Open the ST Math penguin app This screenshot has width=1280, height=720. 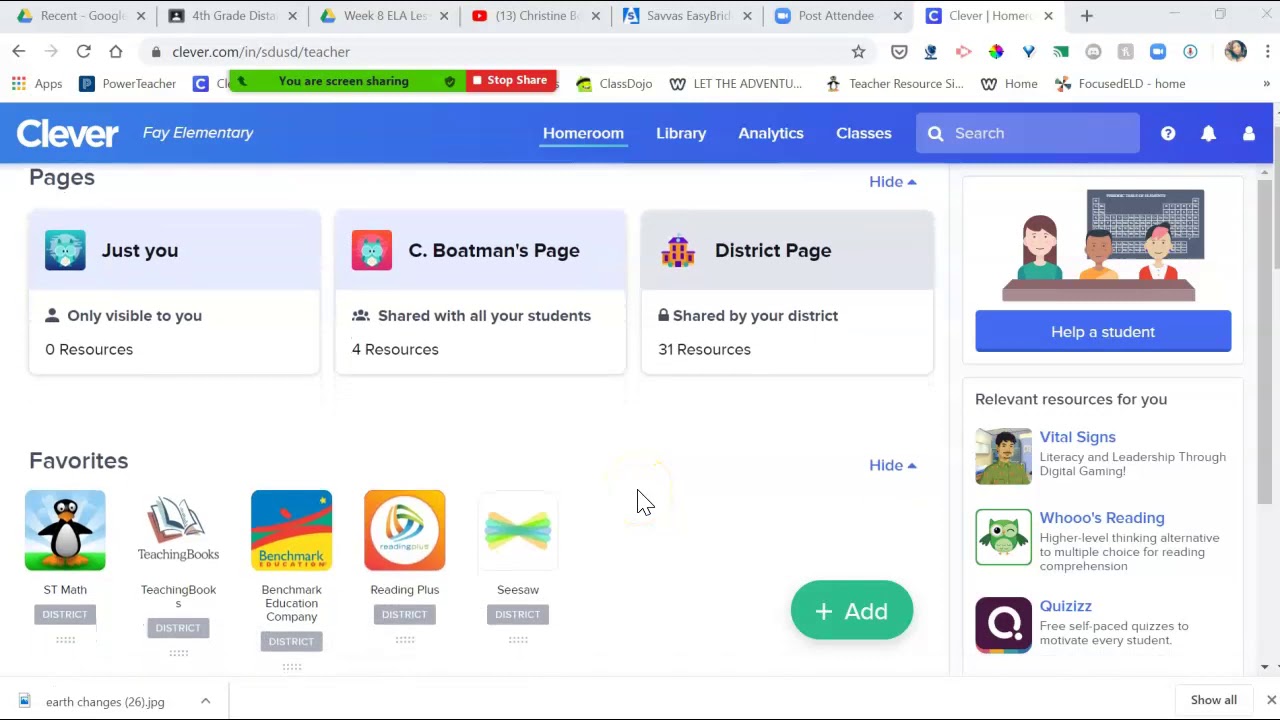65,530
